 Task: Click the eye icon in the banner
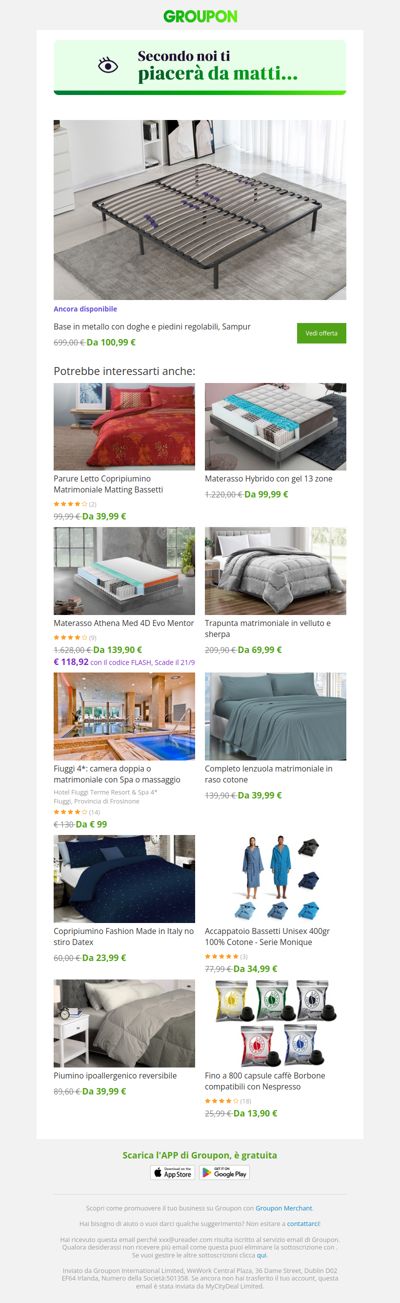[x=108, y=66]
